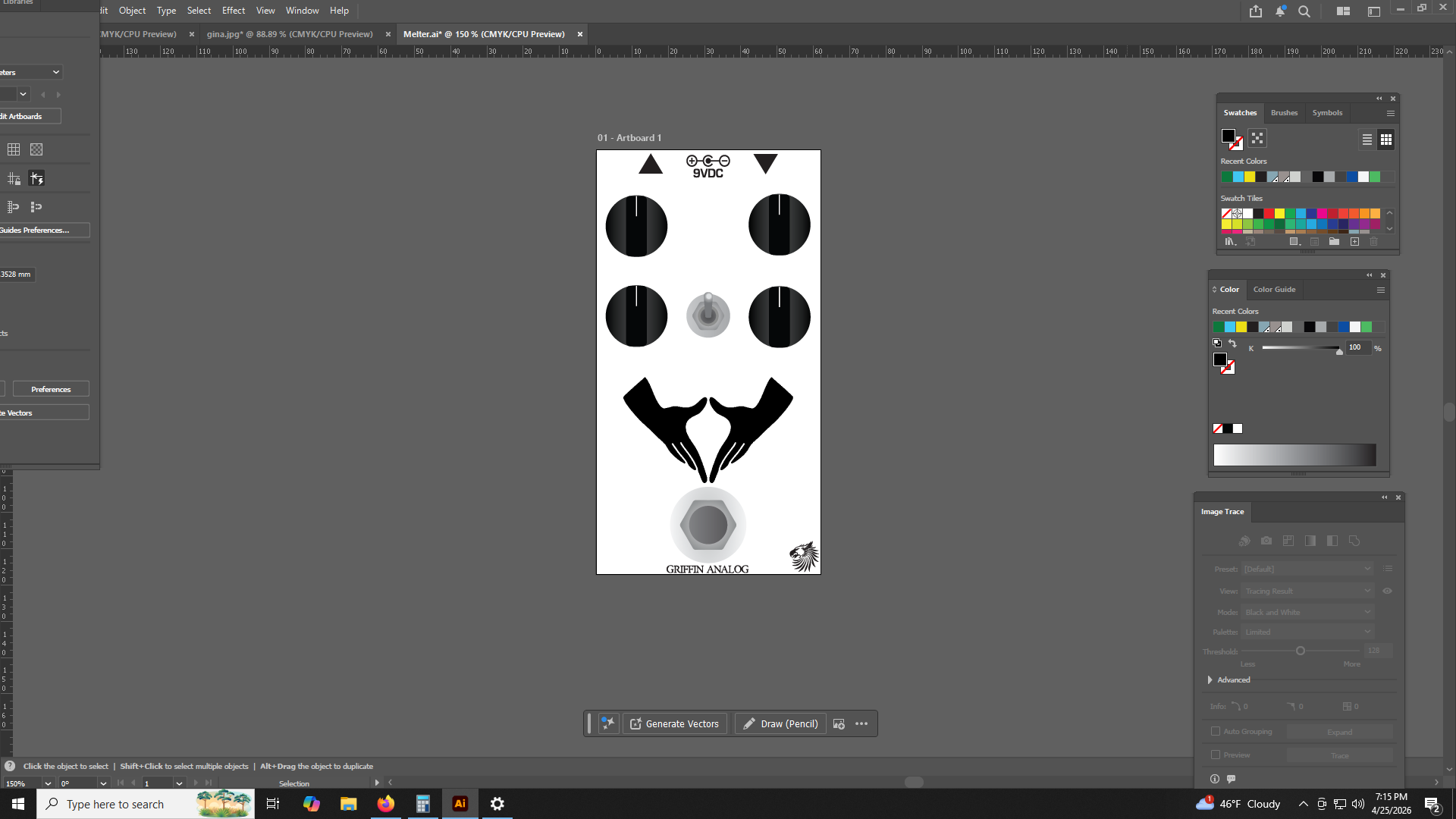This screenshot has height=819, width=1456.
Task: Click the New Color Group folder icon
Action: coord(1334,242)
